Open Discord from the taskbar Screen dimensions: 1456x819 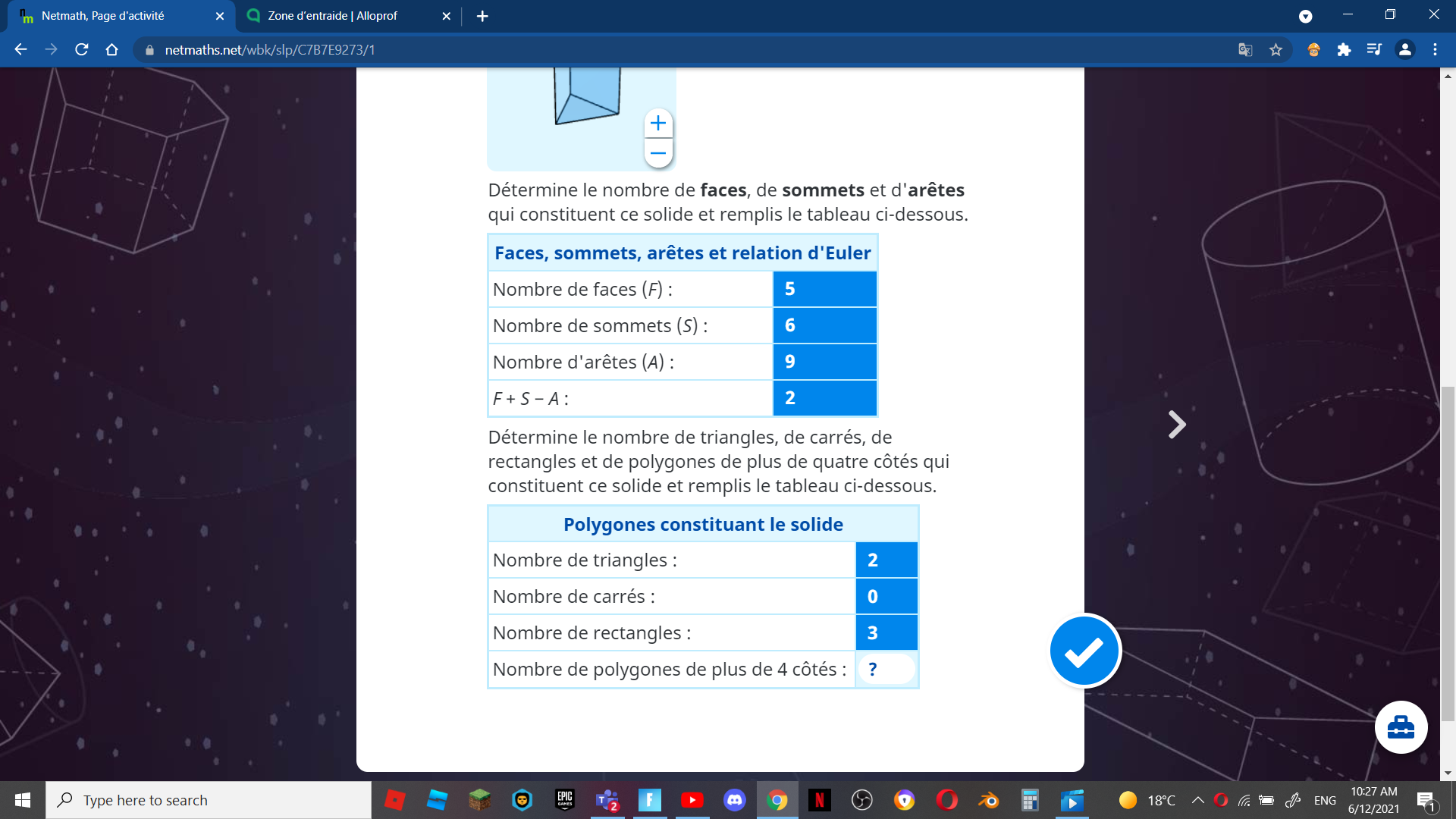tap(735, 800)
